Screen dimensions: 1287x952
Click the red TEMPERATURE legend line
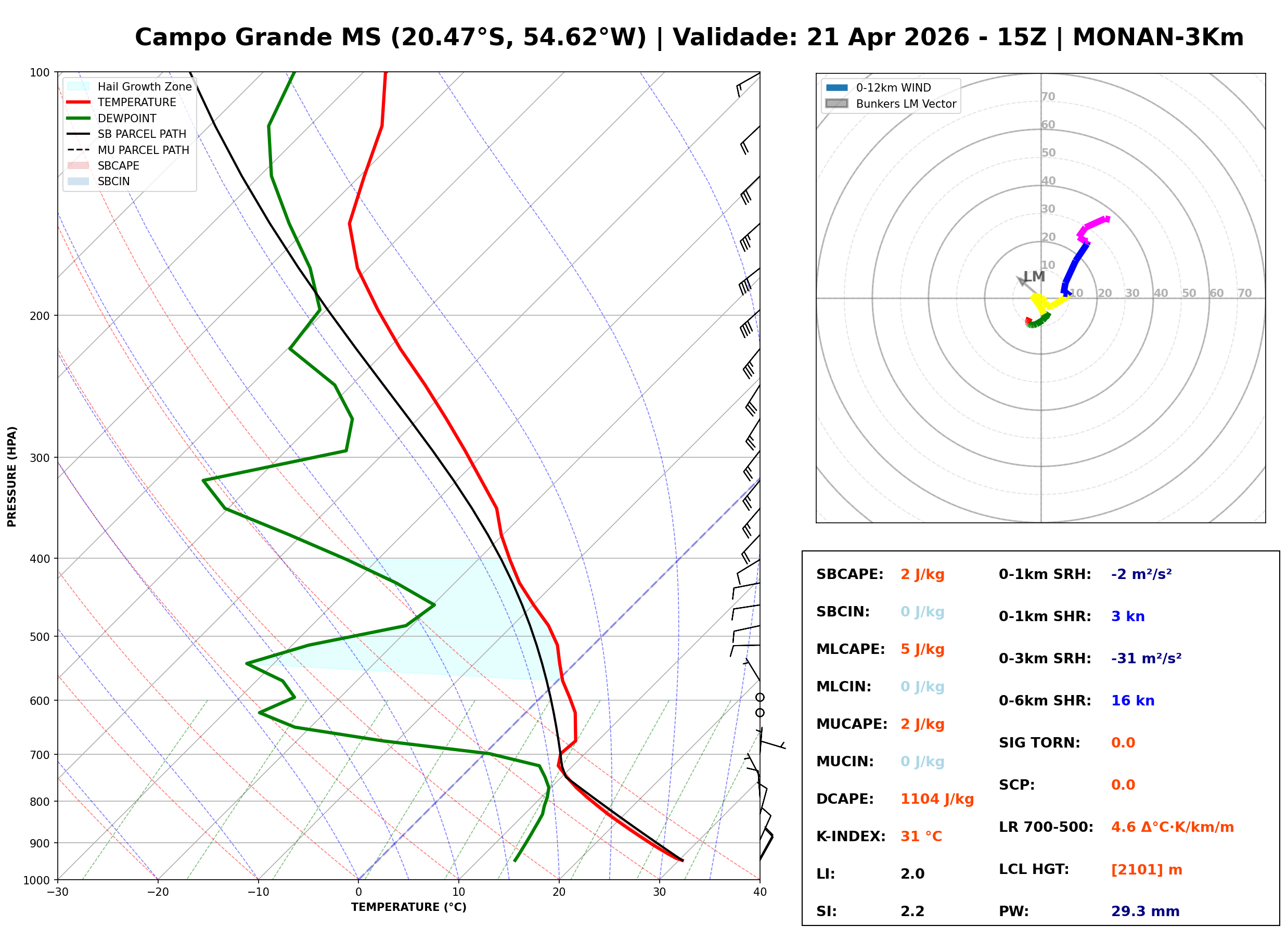click(x=79, y=102)
